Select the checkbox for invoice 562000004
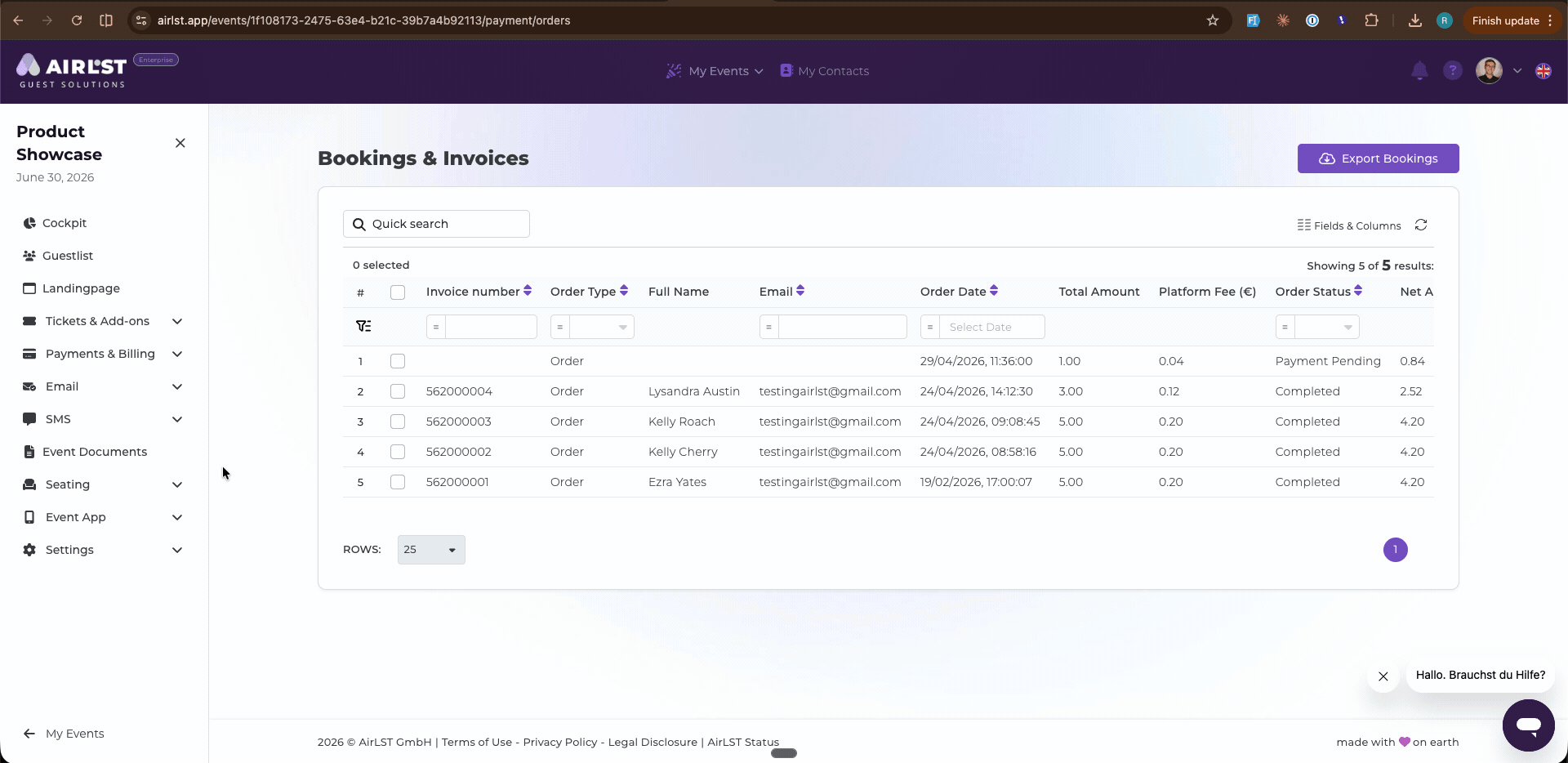This screenshot has height=763, width=1568. click(x=398, y=391)
